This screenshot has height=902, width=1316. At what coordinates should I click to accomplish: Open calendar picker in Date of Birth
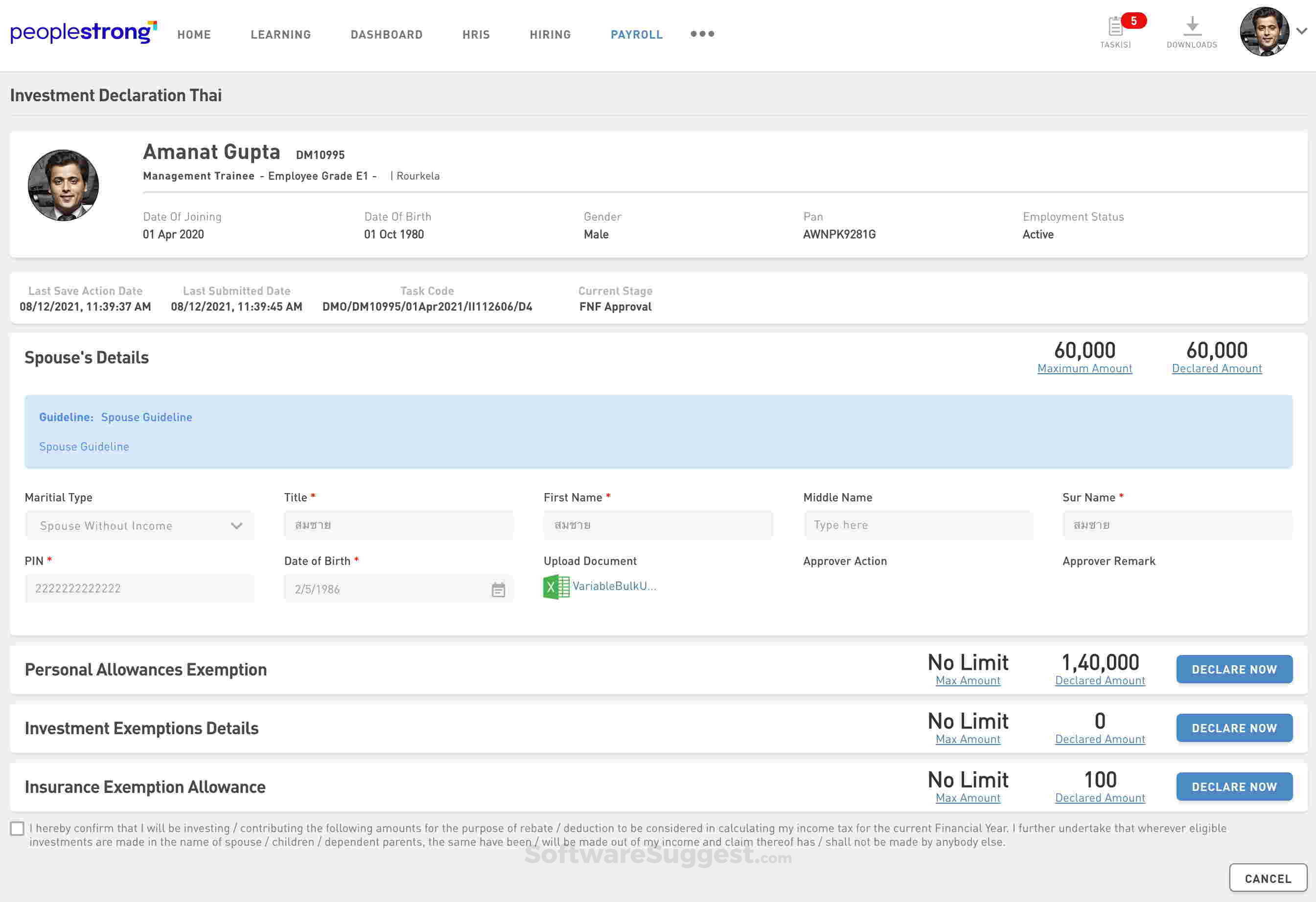(498, 589)
